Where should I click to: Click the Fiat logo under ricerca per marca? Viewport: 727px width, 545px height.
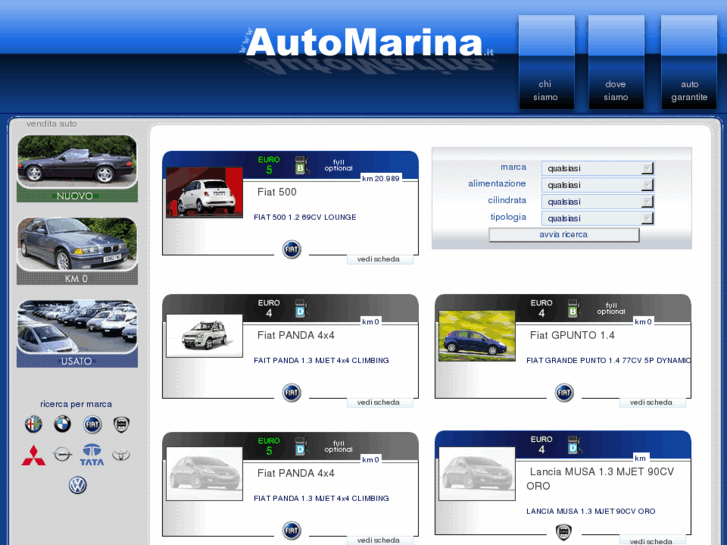92,424
